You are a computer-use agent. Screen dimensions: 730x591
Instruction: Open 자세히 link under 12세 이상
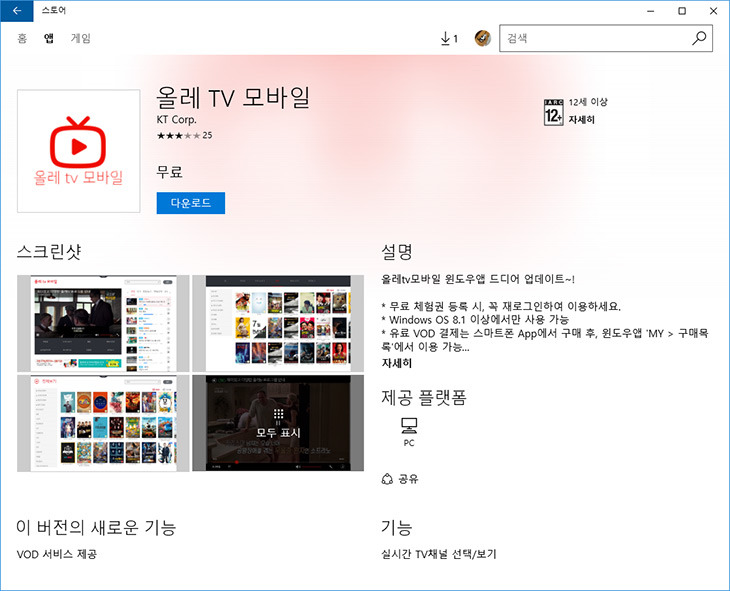[581, 120]
